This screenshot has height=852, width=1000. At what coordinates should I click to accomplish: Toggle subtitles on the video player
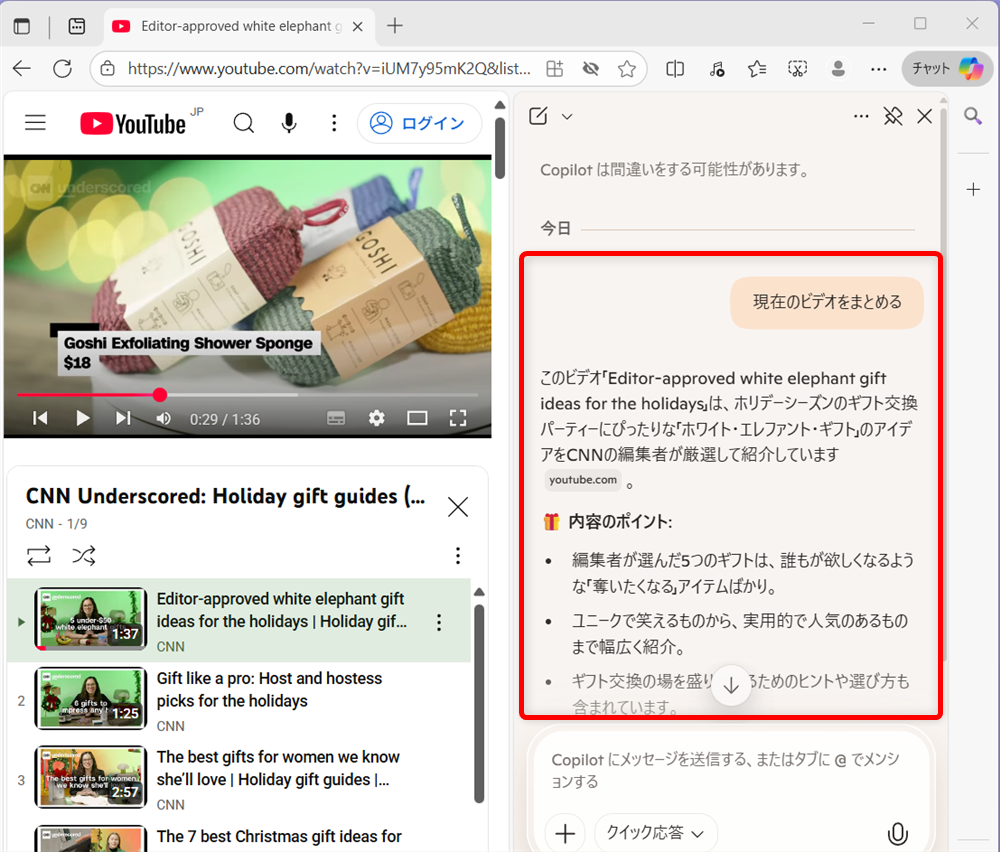pyautogui.click(x=335, y=419)
